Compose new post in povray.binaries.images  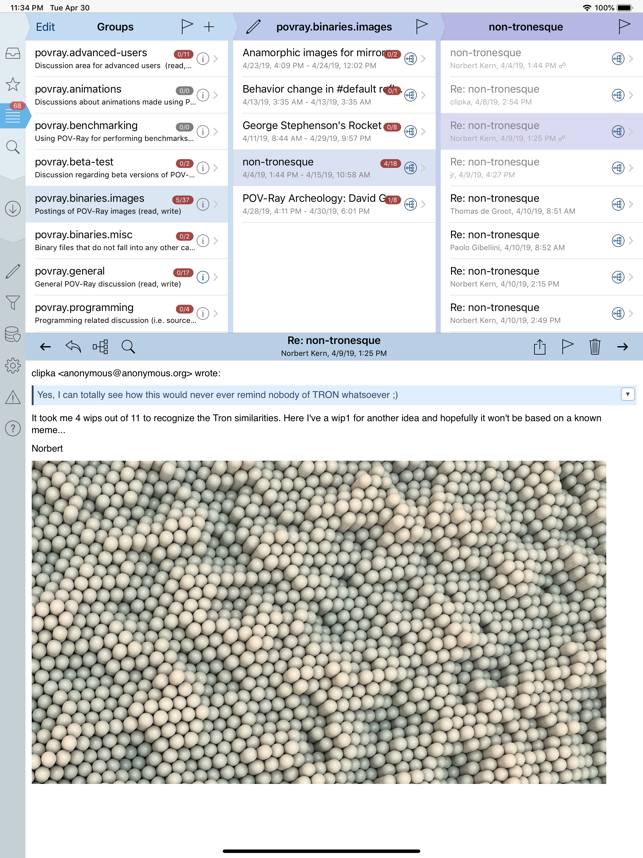tap(253, 26)
